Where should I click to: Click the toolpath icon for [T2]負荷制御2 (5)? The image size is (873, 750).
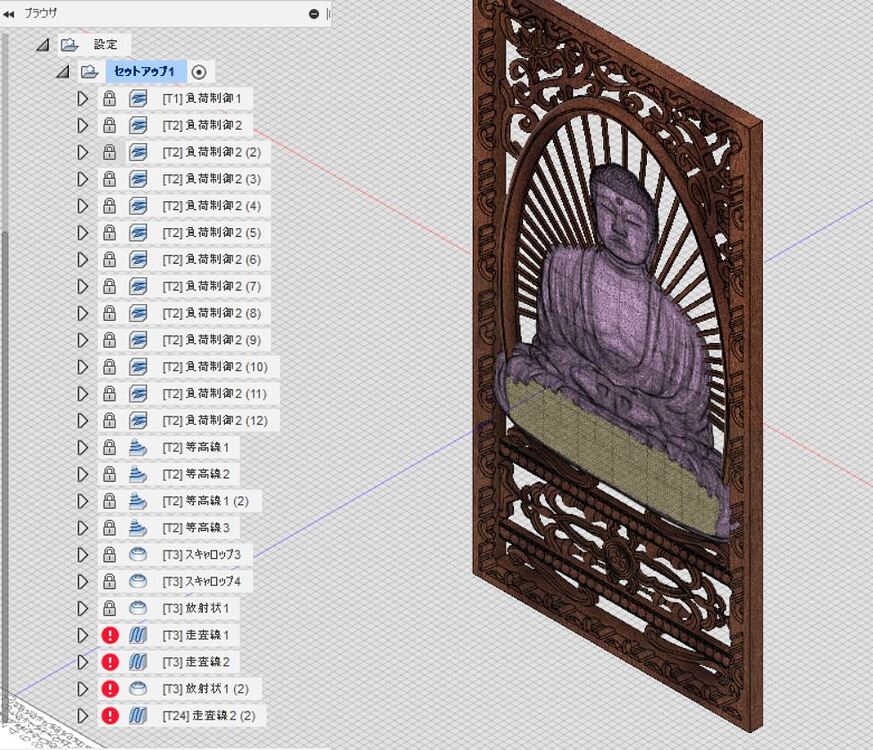pyautogui.click(x=137, y=233)
